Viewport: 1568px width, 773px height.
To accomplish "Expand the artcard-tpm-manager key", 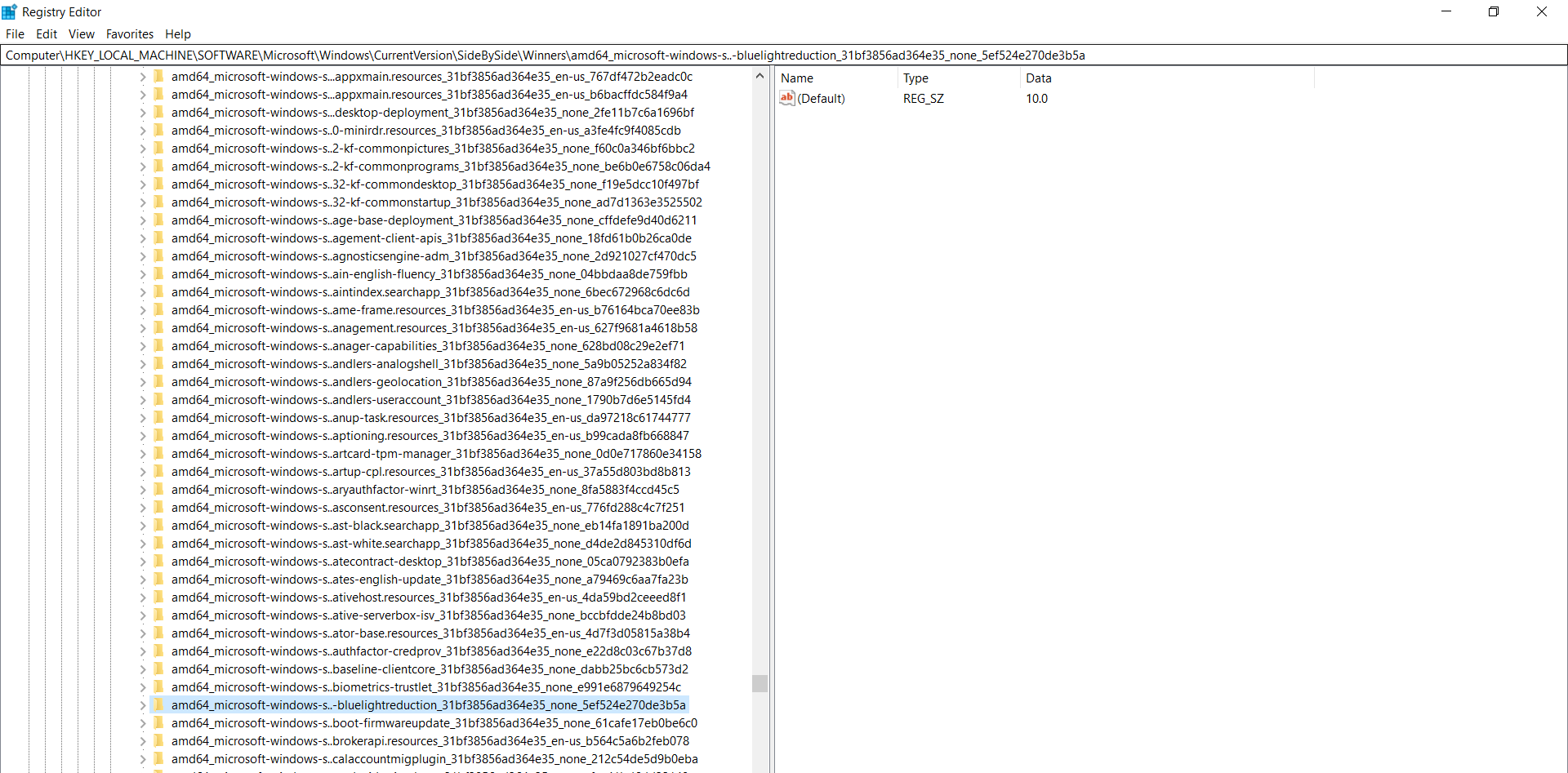I will click(x=143, y=454).
